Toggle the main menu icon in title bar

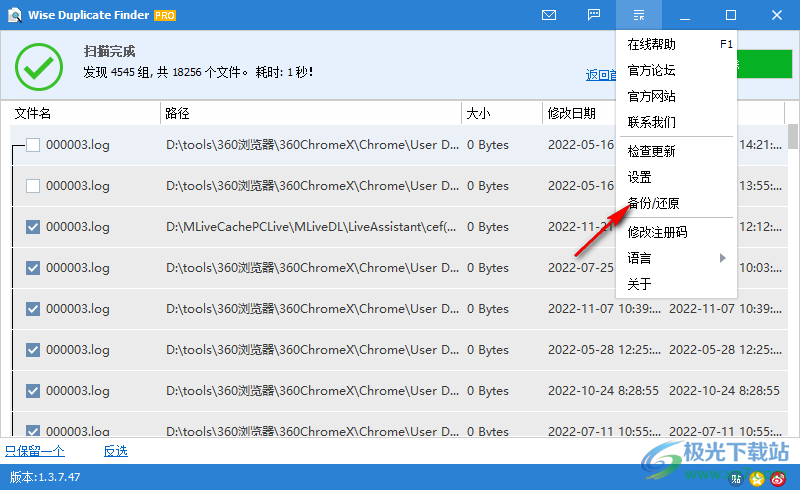click(639, 15)
